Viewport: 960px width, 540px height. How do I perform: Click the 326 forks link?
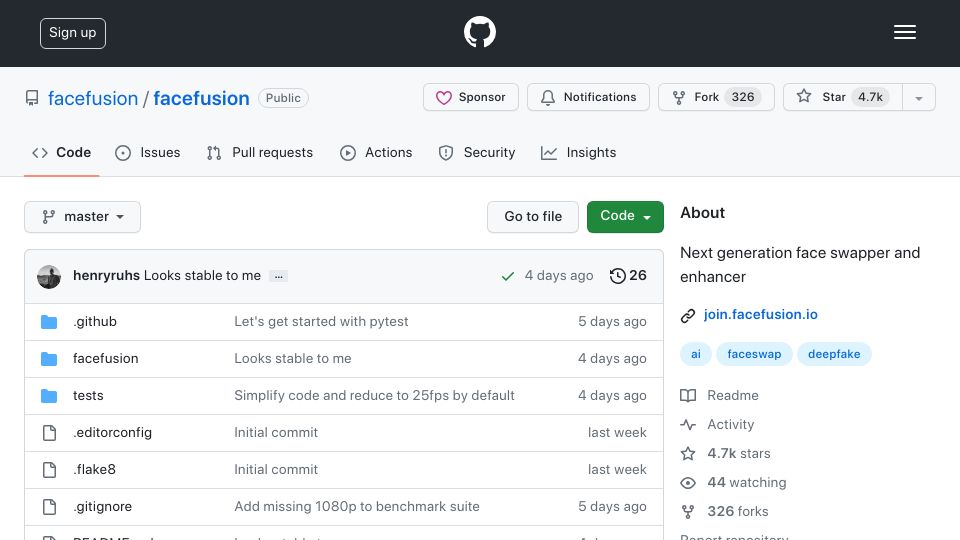coord(738,511)
